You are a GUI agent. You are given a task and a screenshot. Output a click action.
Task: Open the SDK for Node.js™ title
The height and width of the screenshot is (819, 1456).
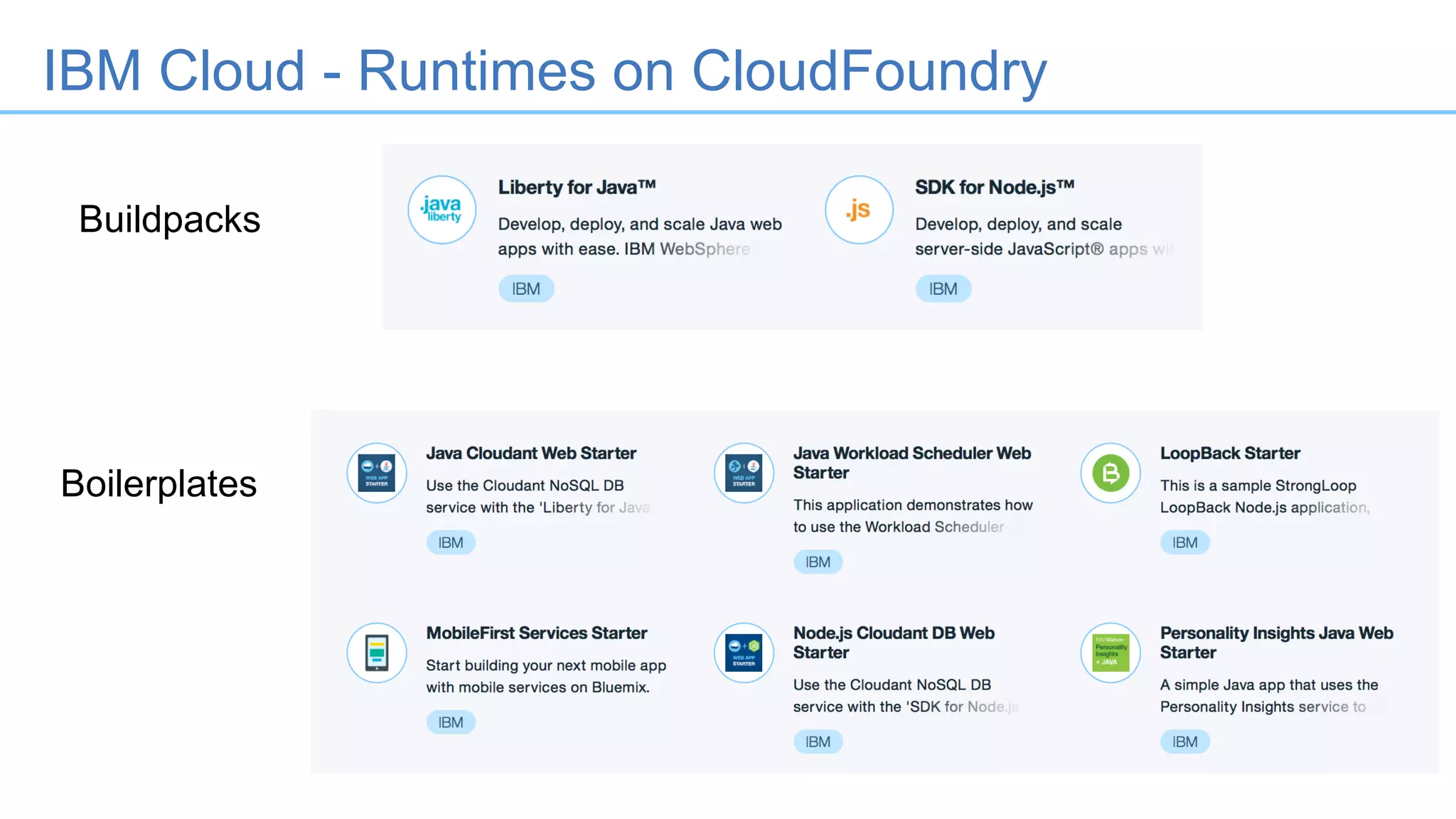coord(995,188)
